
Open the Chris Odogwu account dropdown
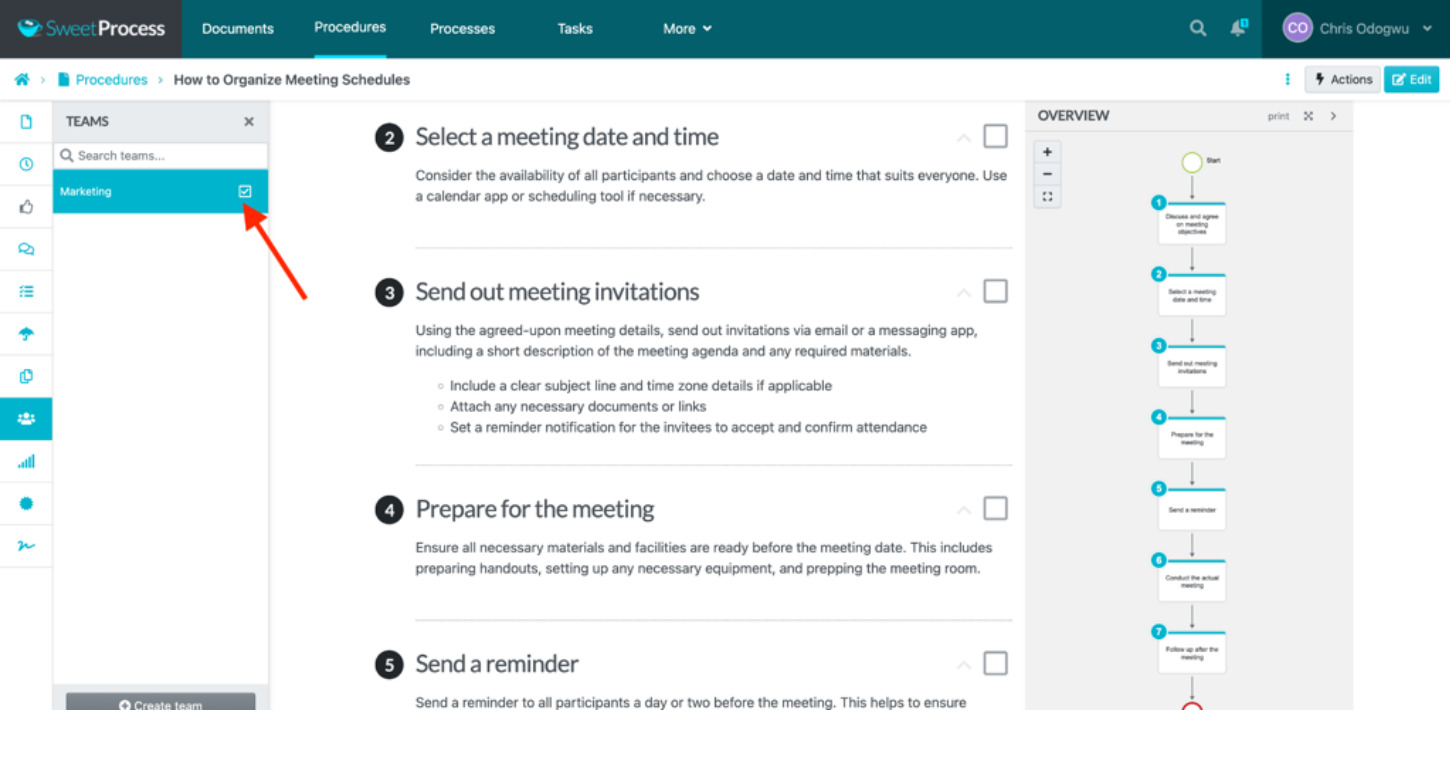click(1358, 28)
